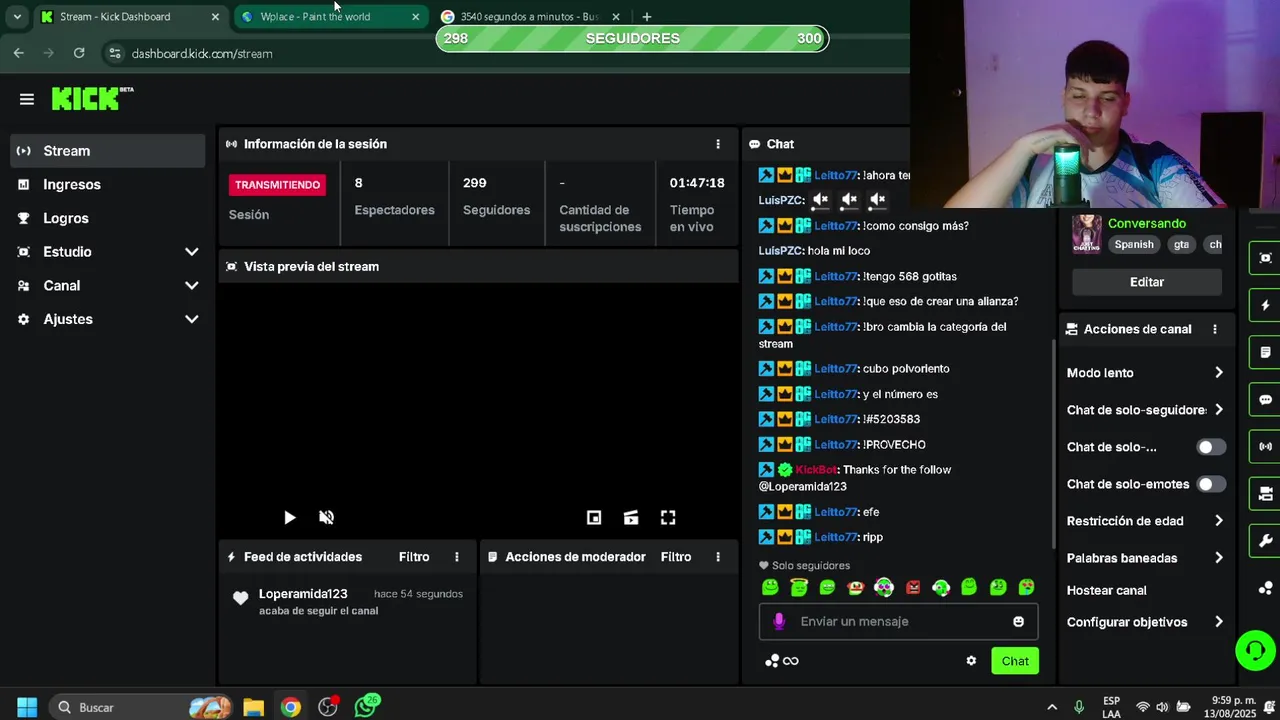The height and width of the screenshot is (720, 1280).
Task: Play the stream preview
Action: [289, 517]
